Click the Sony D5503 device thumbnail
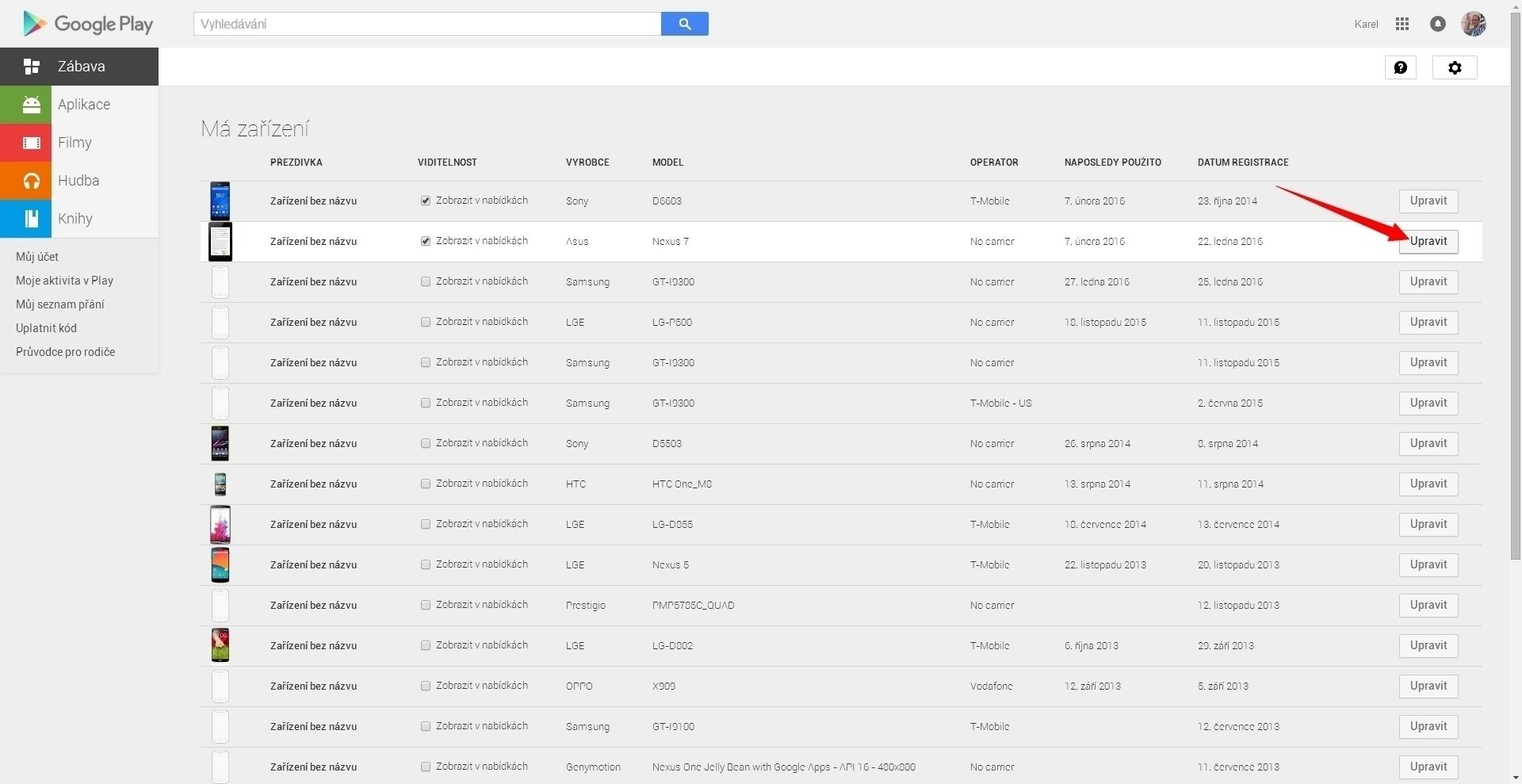Viewport: 1522px width, 784px height. [x=220, y=444]
